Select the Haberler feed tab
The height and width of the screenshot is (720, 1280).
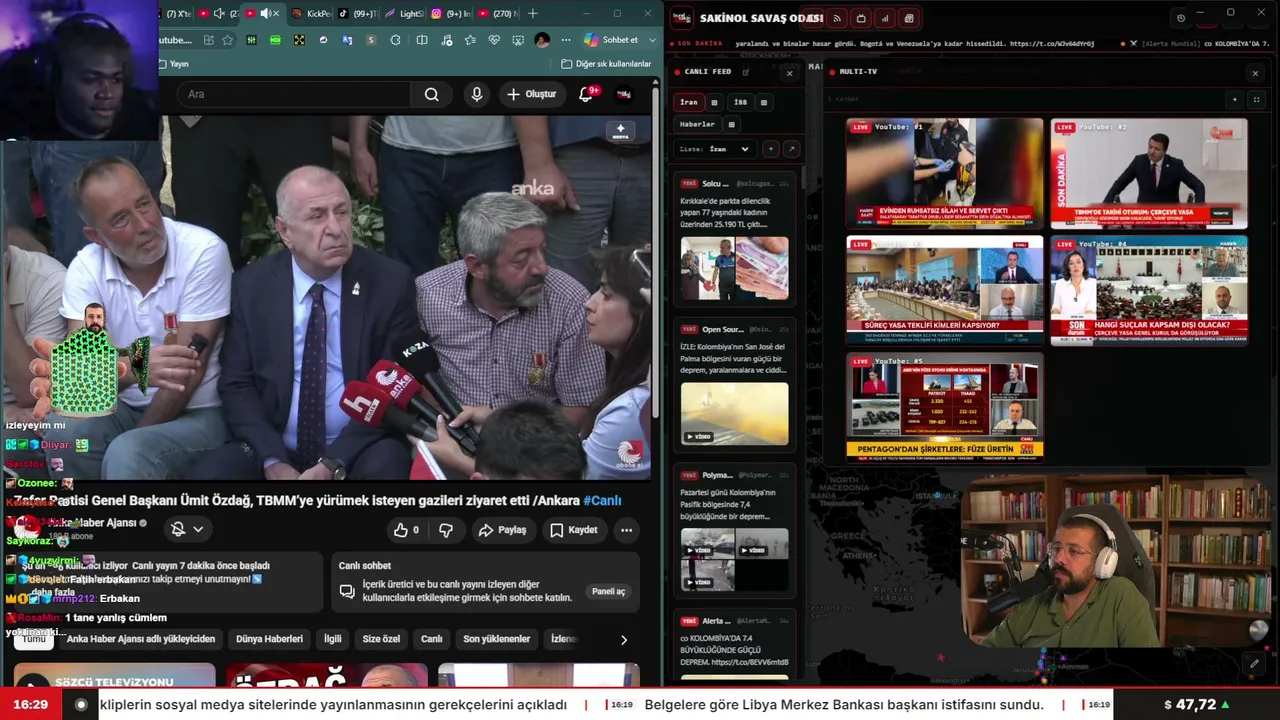pos(698,124)
